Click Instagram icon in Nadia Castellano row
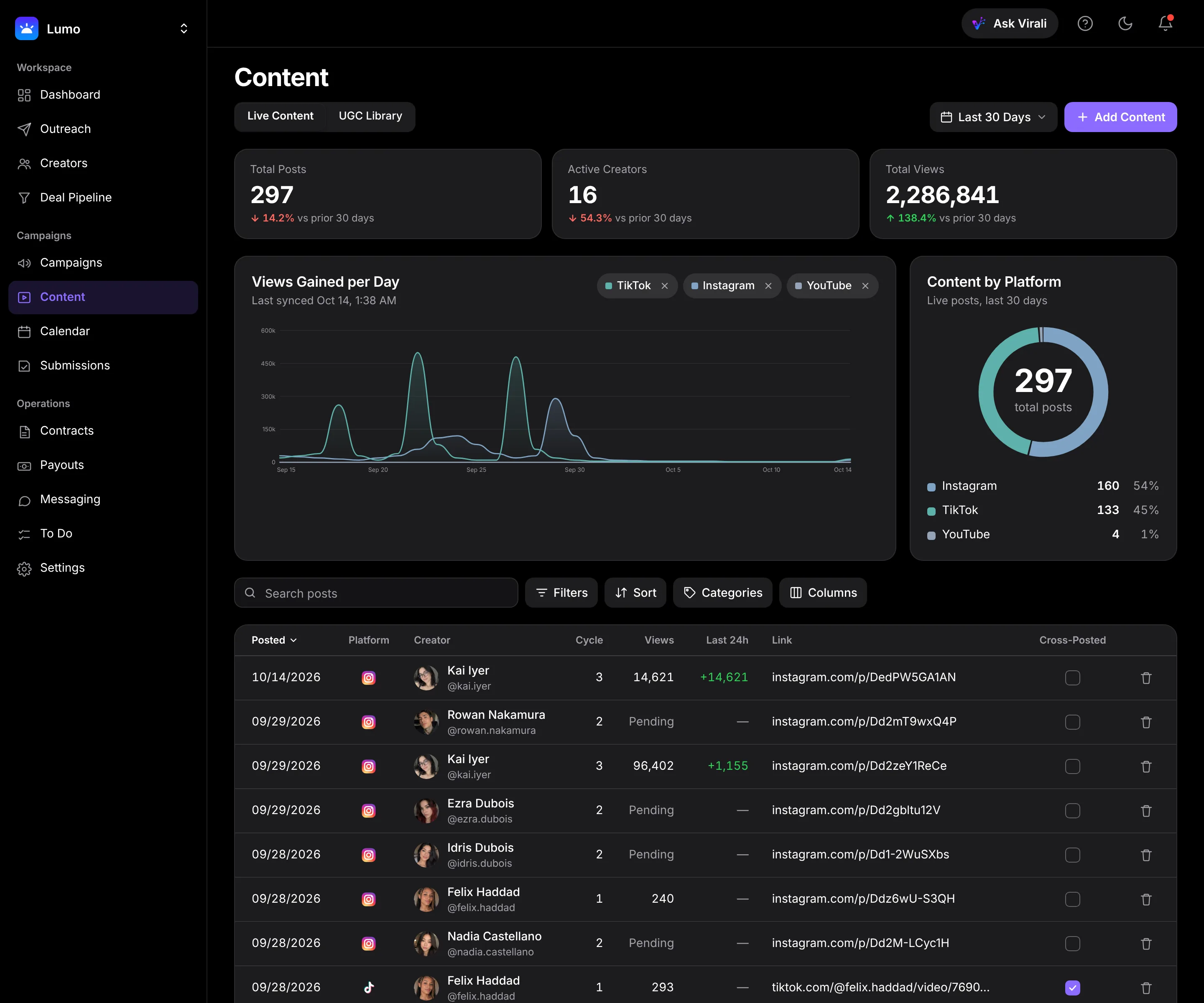The height and width of the screenshot is (1003, 1204). pos(369,943)
